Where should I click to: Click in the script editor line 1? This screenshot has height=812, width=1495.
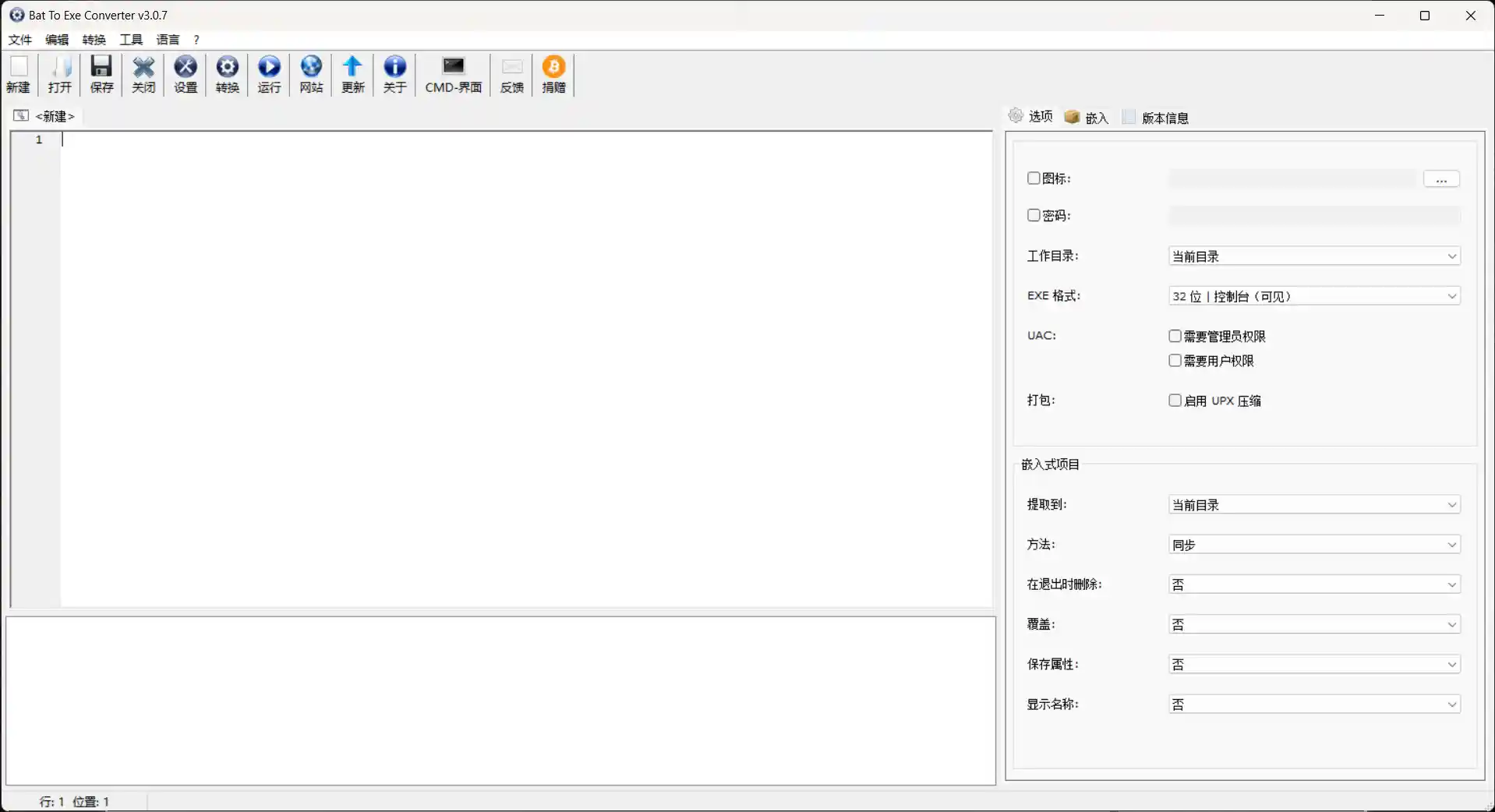(526, 139)
